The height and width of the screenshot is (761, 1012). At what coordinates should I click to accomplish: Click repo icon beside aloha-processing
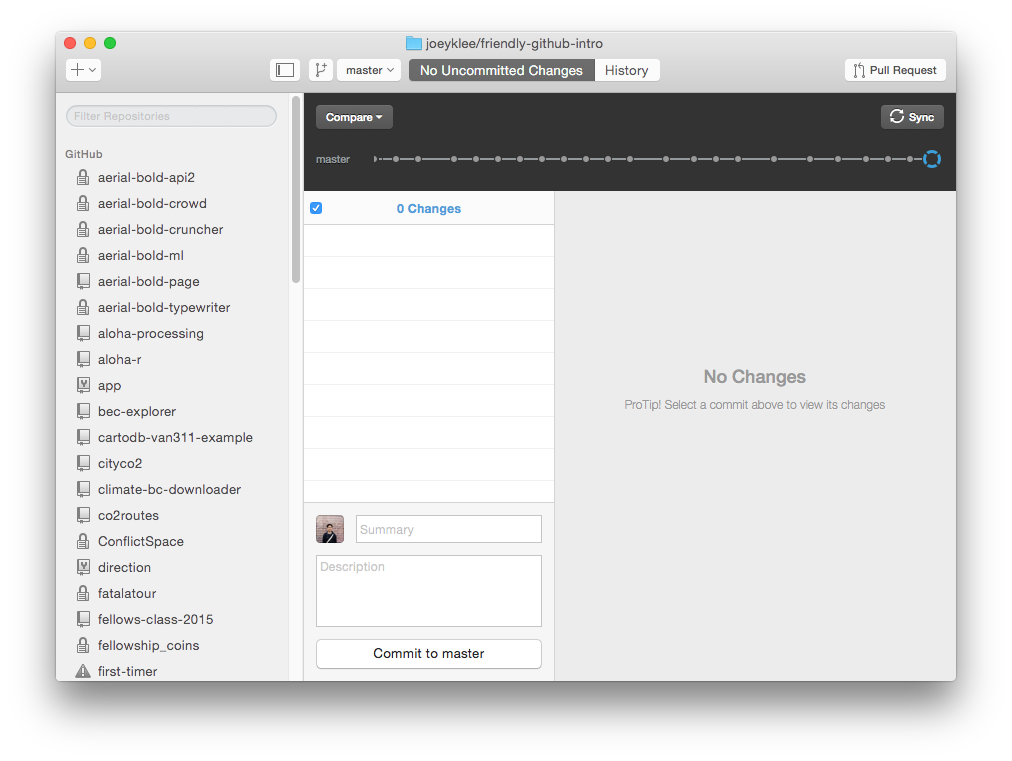(x=83, y=333)
